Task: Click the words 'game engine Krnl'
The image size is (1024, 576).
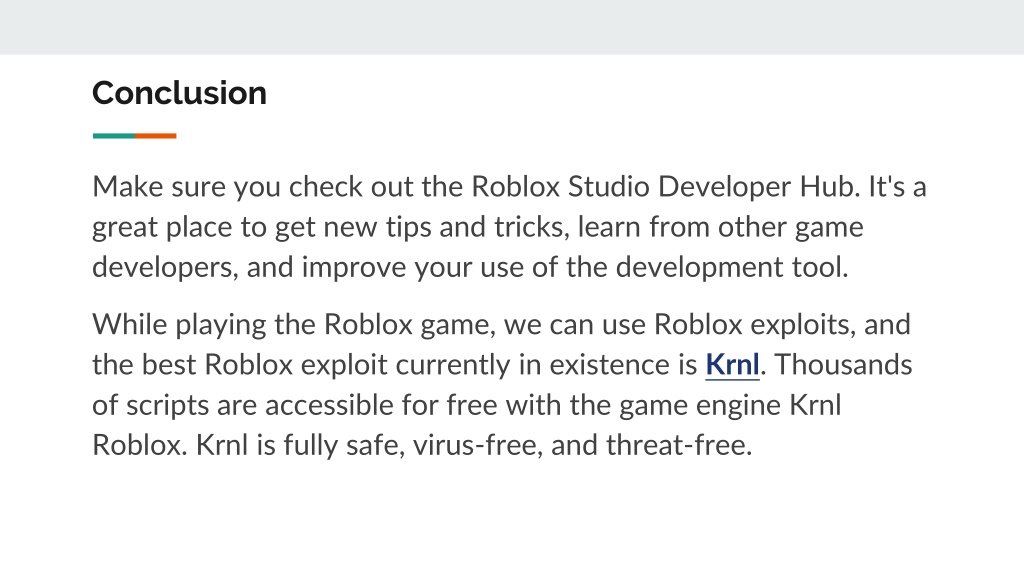Action: [730, 405]
